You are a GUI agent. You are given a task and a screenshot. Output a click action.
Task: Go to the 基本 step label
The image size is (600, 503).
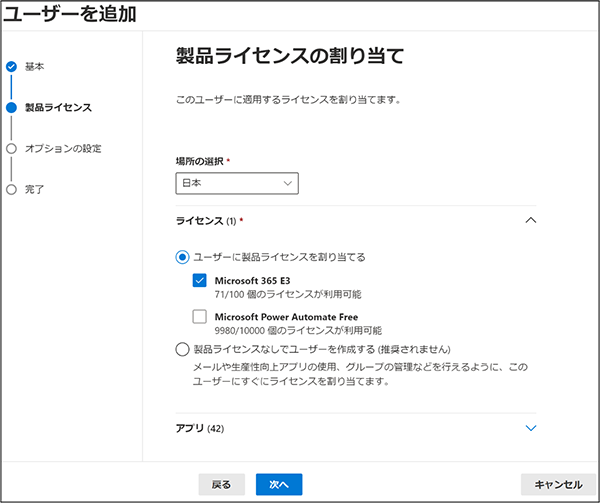coord(34,67)
